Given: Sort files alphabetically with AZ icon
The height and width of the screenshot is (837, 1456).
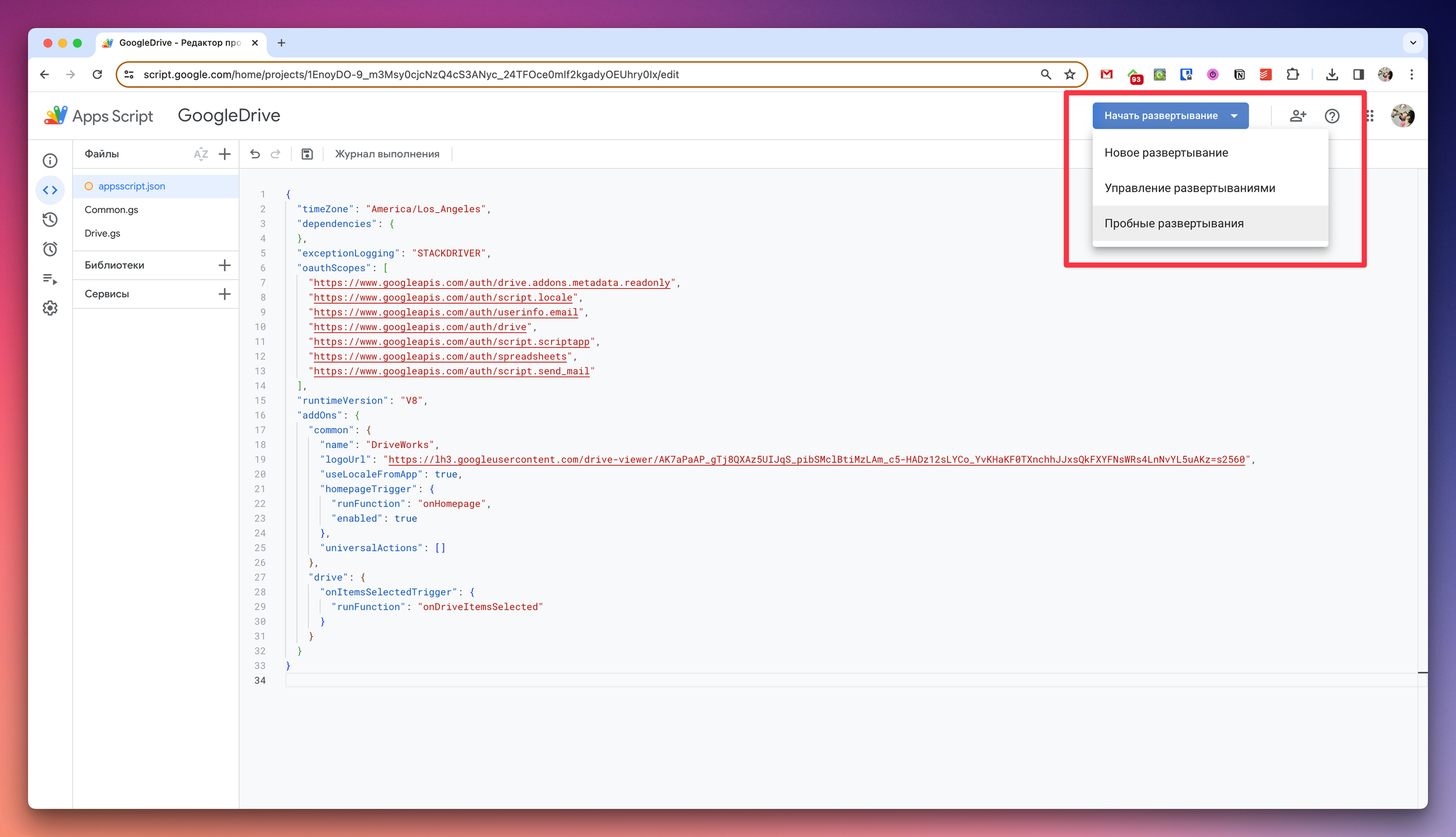Looking at the screenshot, I should [x=201, y=154].
